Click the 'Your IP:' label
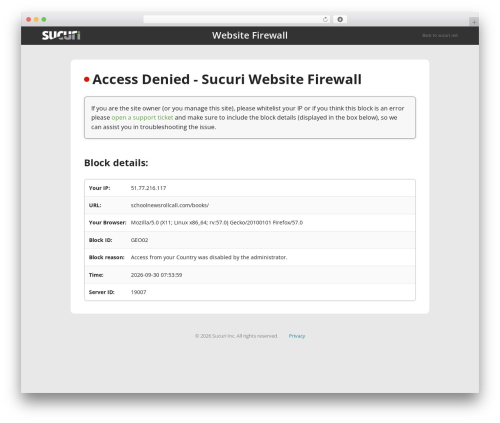The height and width of the screenshot is (423, 500). pos(99,188)
